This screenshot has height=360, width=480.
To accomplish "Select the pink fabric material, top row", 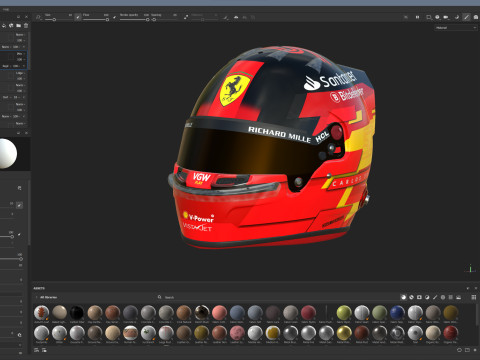I will [x=219, y=313].
